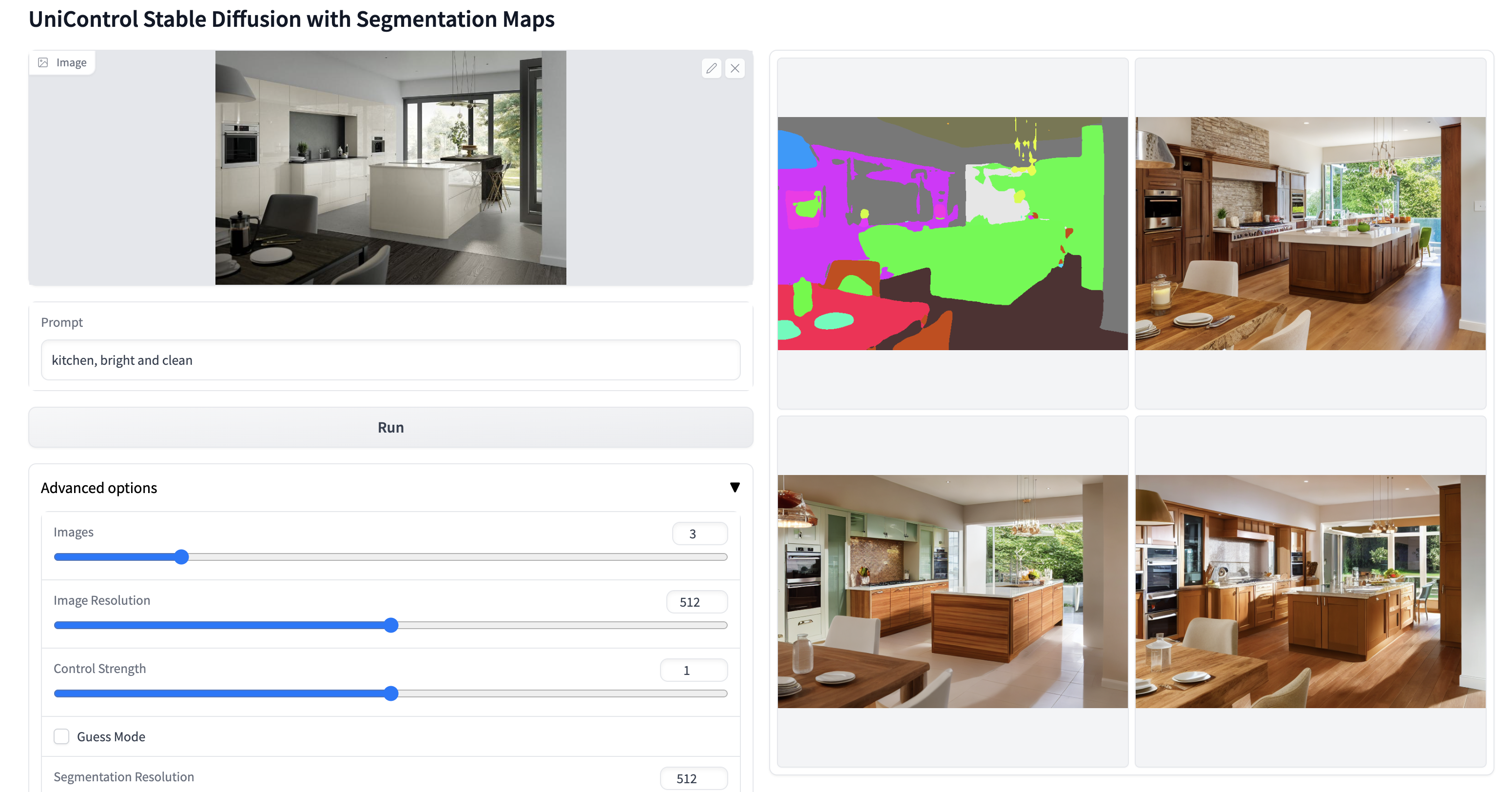The image size is (1512, 792).
Task: Click the Prompt text field
Action: (390, 360)
